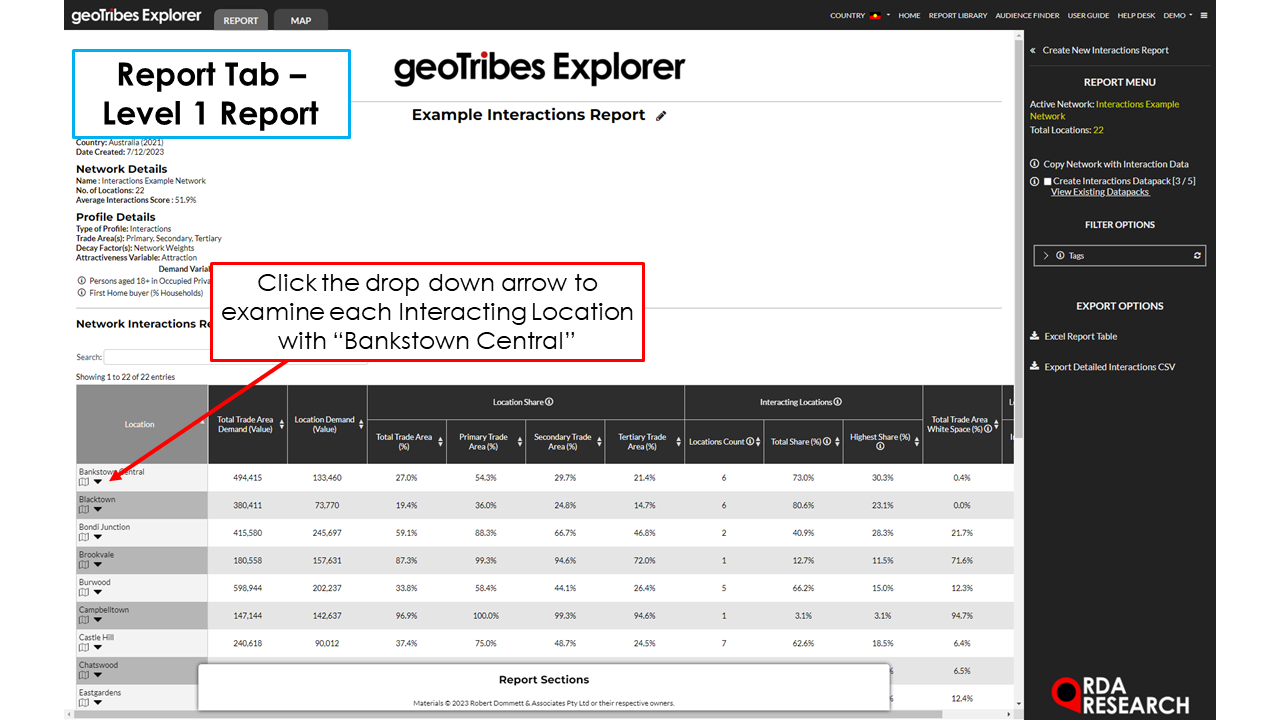Image resolution: width=1280 pixels, height=720 pixels.
Task: Open REPORT LIBRARY in the top navigation
Action: [x=957, y=16]
